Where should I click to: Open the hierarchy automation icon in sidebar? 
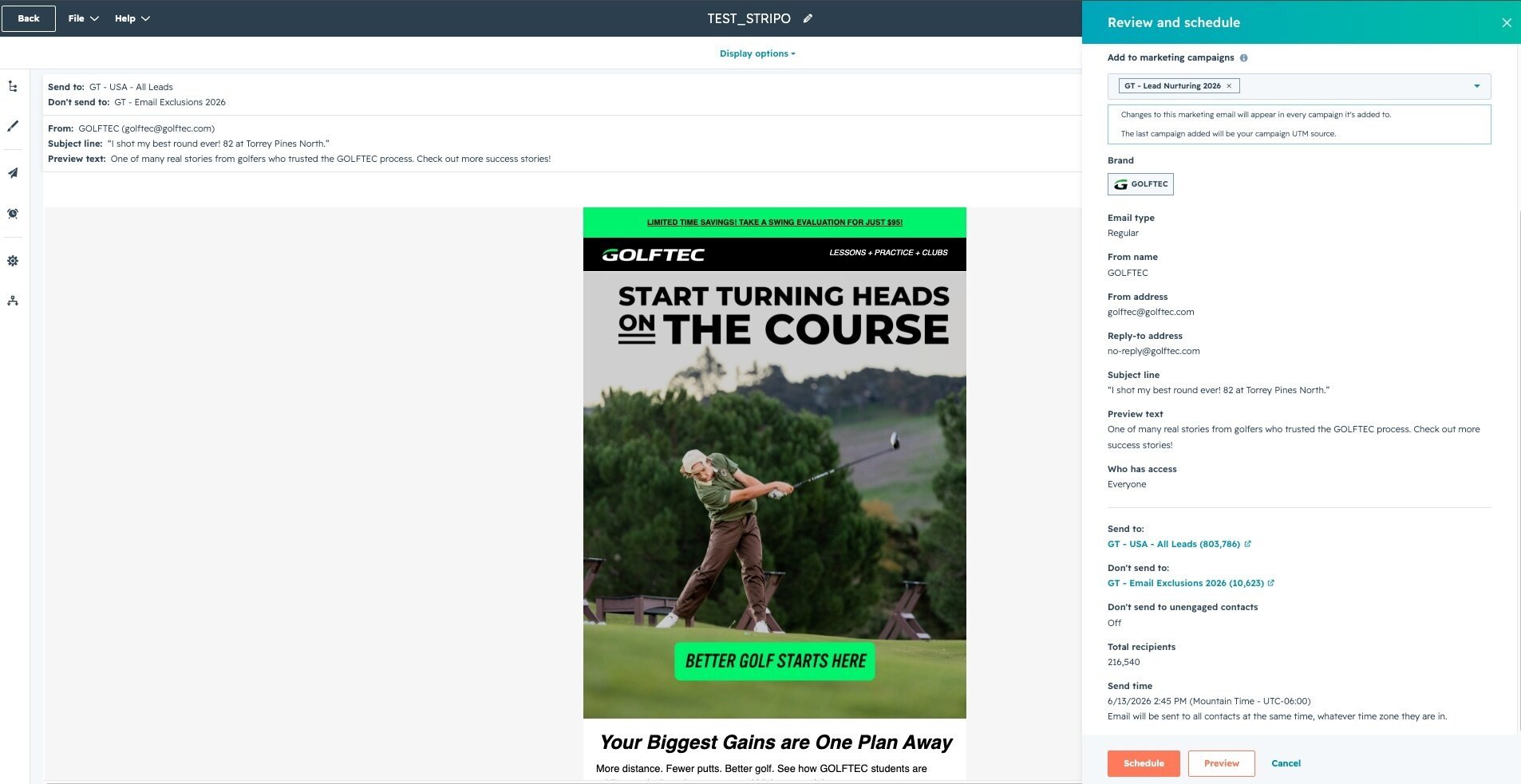click(13, 301)
